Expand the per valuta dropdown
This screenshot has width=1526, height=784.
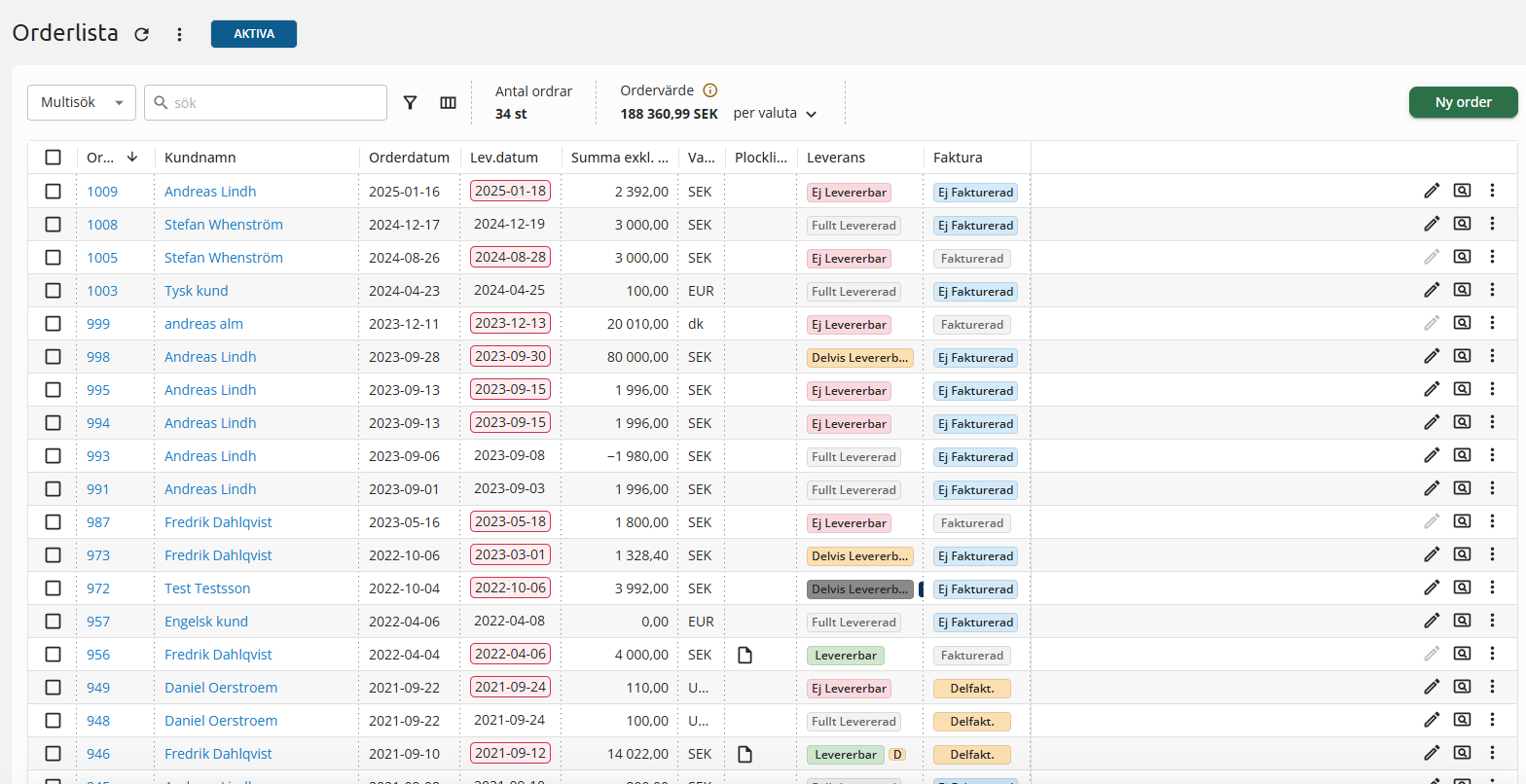(x=775, y=114)
